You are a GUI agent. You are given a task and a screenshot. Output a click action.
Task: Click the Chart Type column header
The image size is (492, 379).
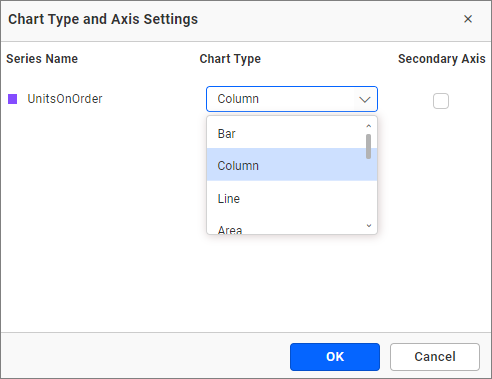[x=230, y=59]
